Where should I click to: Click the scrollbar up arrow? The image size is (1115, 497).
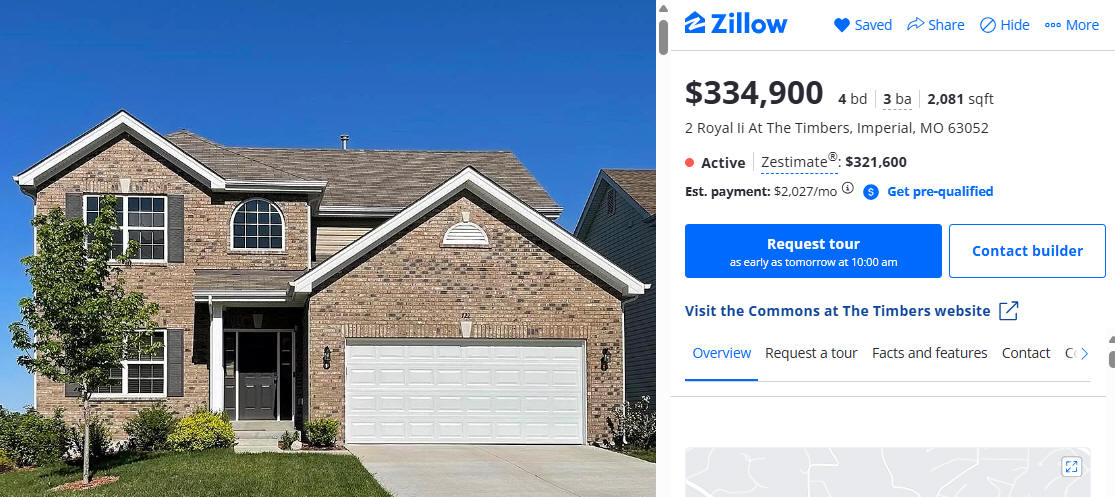click(x=663, y=9)
